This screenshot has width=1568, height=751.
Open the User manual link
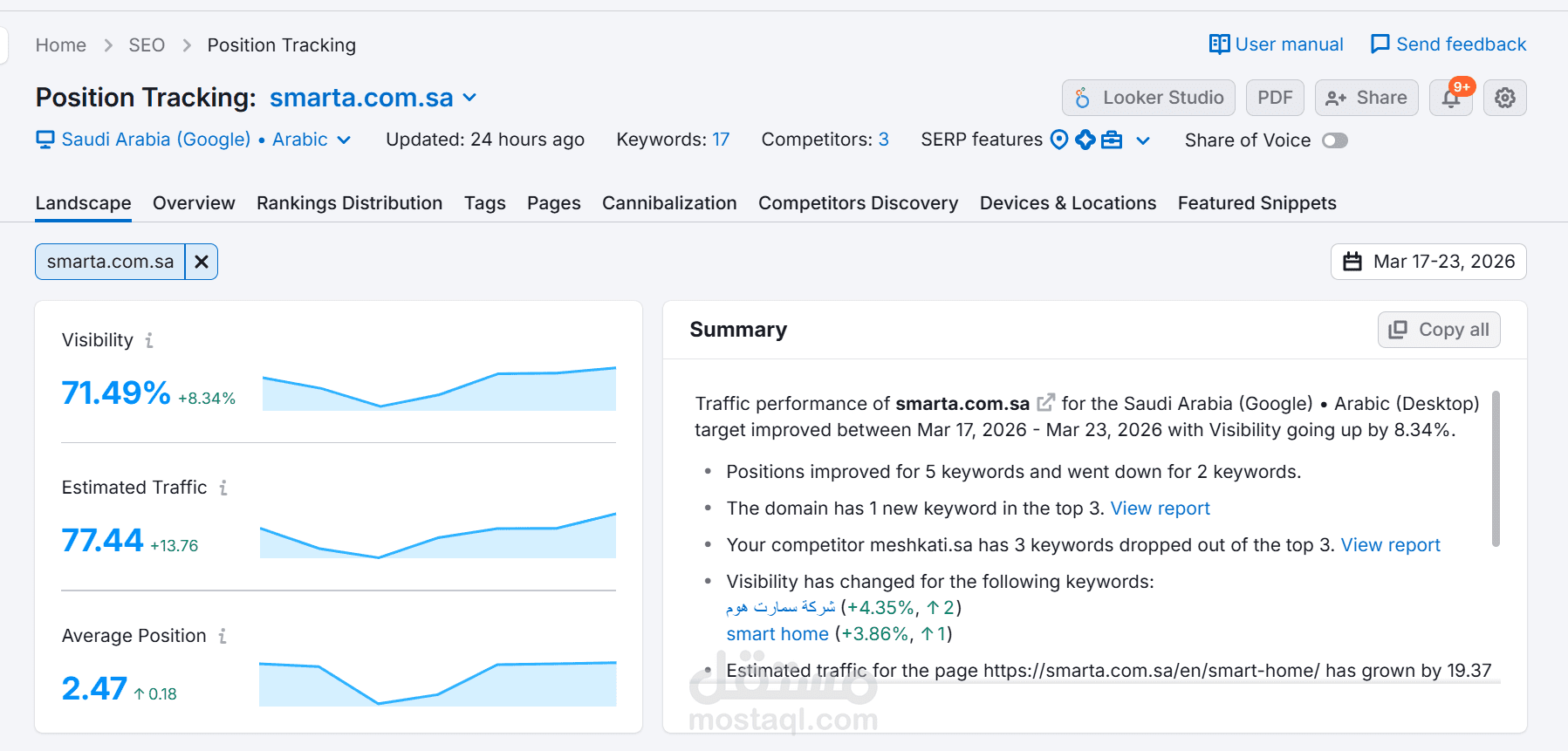click(1276, 44)
